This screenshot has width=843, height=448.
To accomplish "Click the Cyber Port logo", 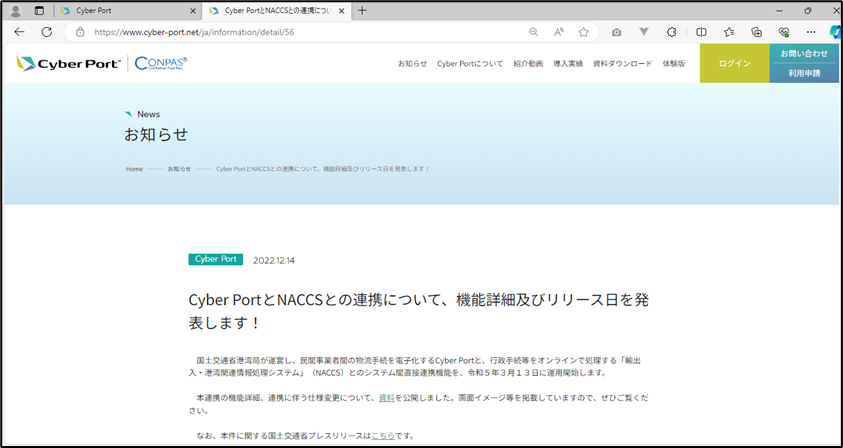I will [68, 64].
